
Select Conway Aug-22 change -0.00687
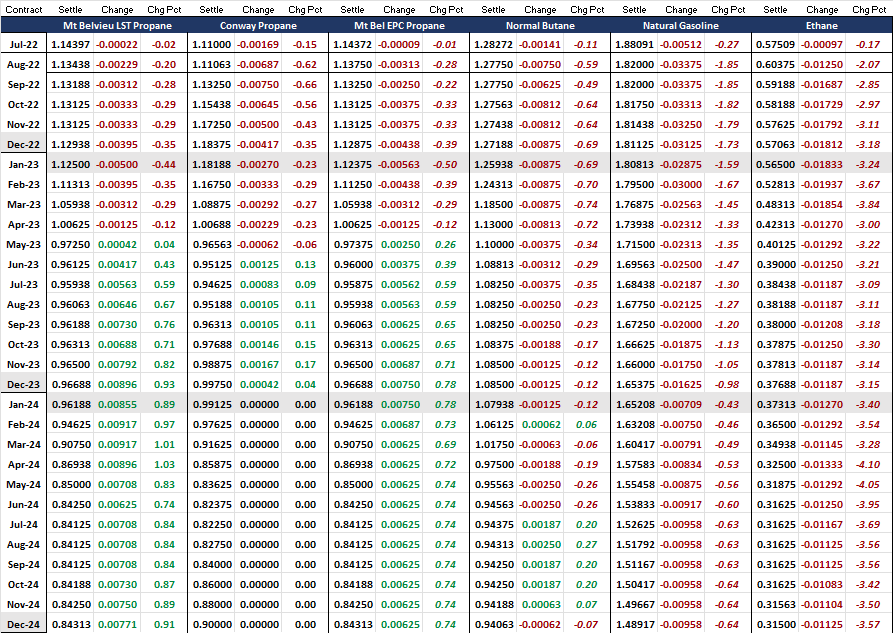coord(258,64)
